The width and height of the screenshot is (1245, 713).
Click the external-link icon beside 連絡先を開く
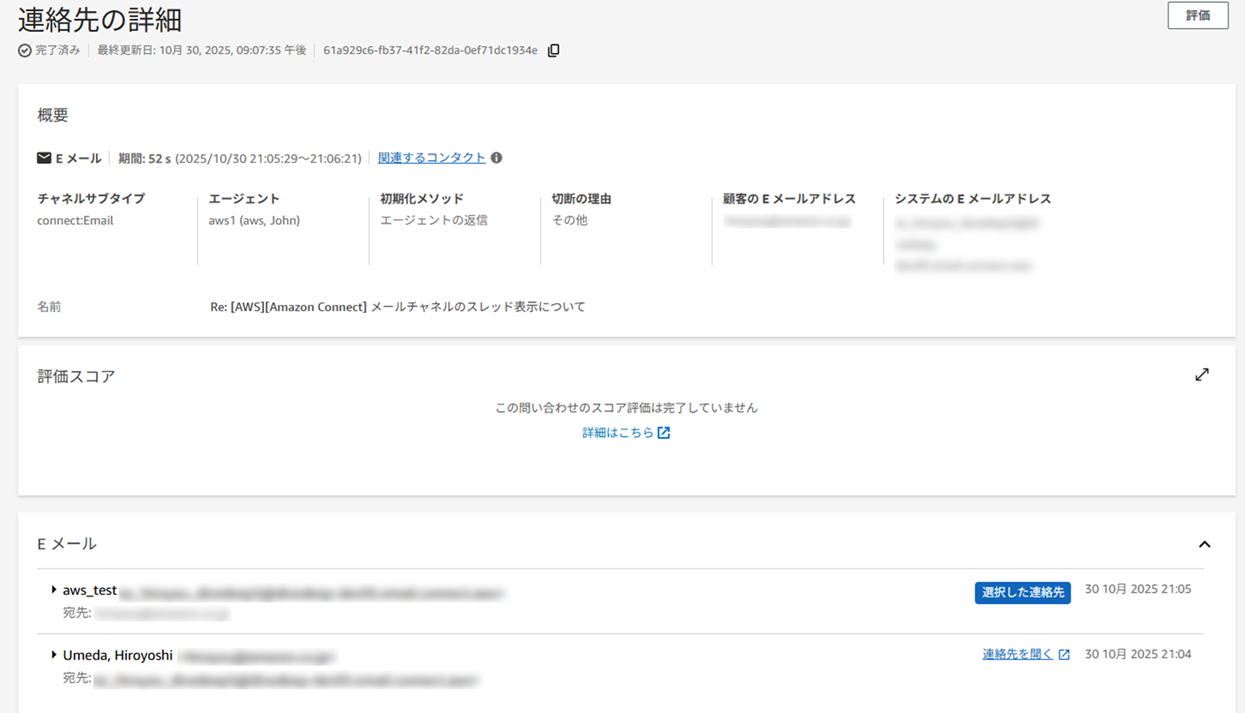(1064, 655)
